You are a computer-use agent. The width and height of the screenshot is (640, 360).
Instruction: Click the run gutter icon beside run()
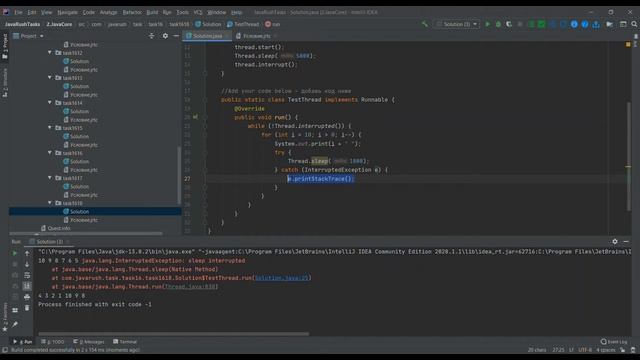pos(195,117)
